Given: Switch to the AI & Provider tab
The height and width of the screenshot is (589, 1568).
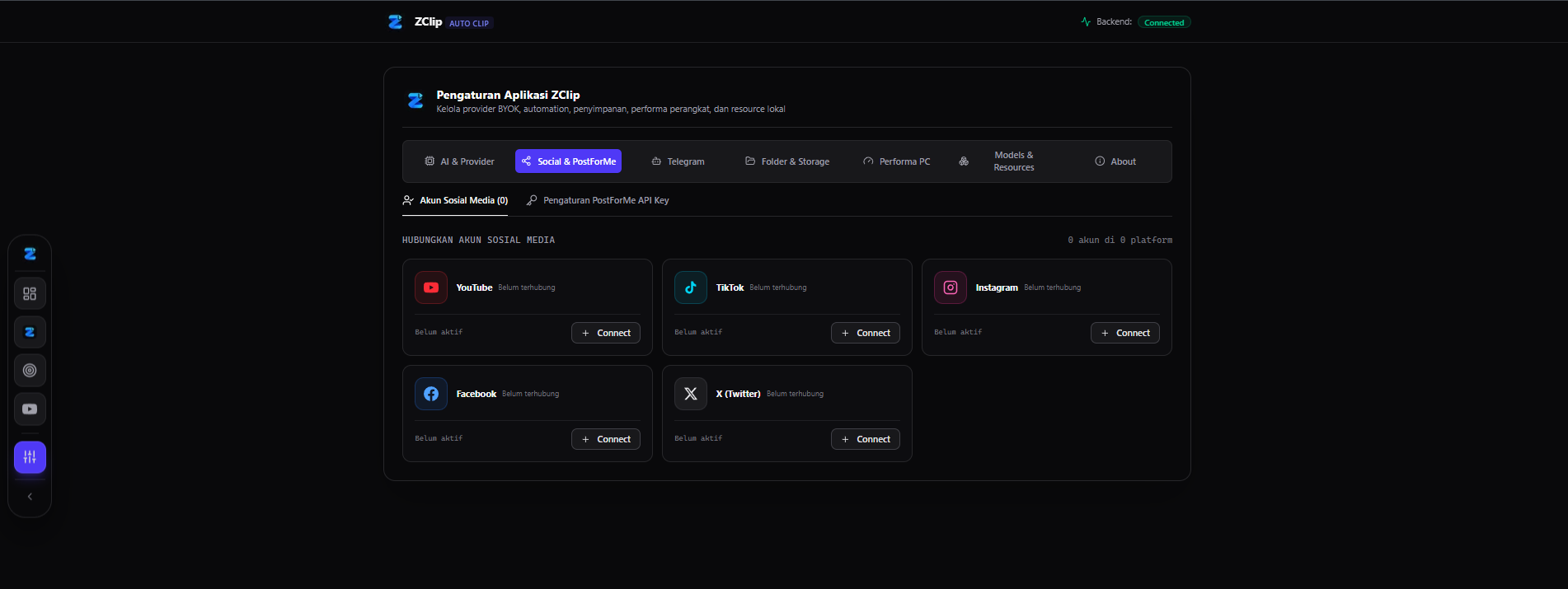Looking at the screenshot, I should (x=459, y=161).
